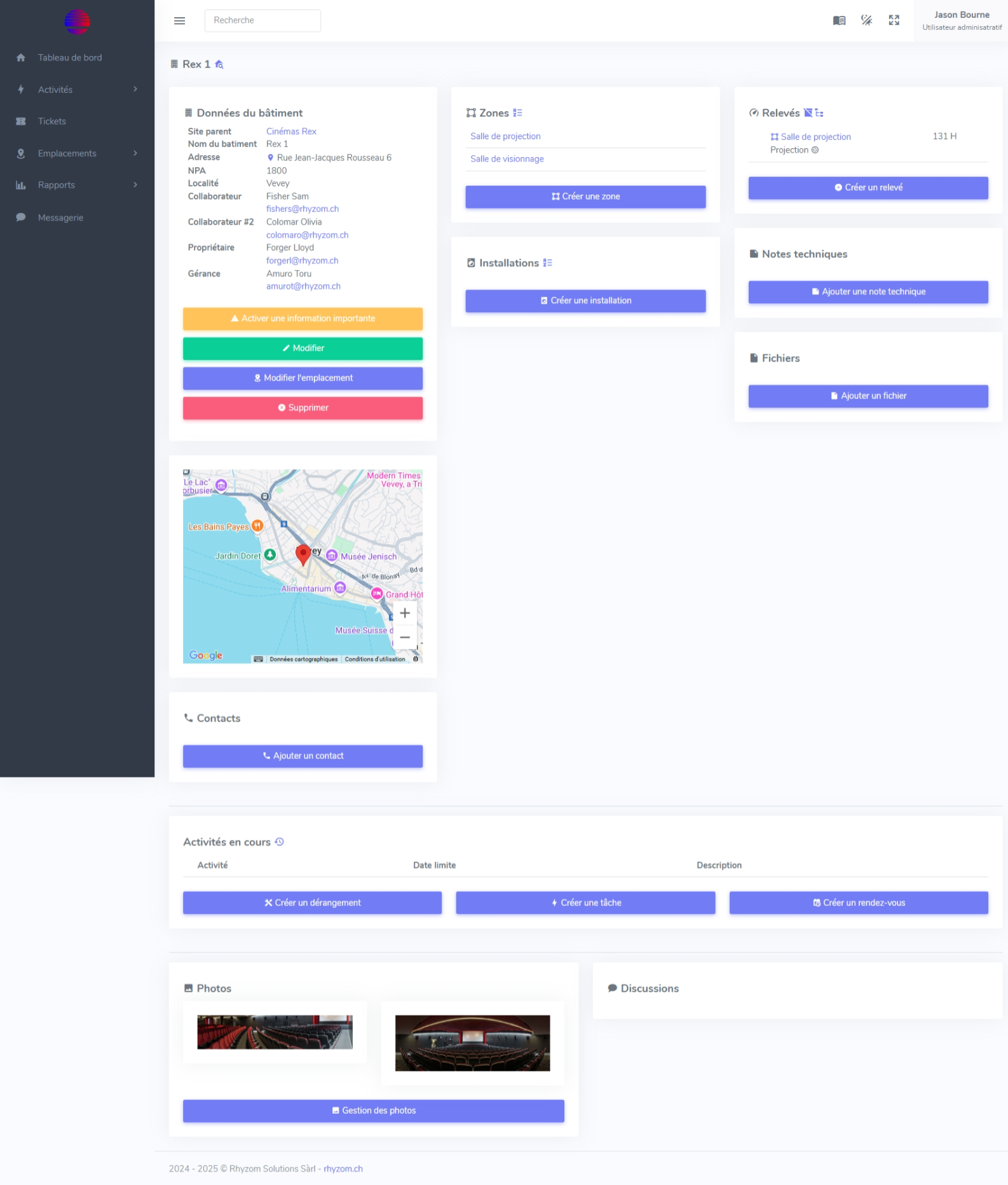Open the documentation book icon

click(x=839, y=21)
